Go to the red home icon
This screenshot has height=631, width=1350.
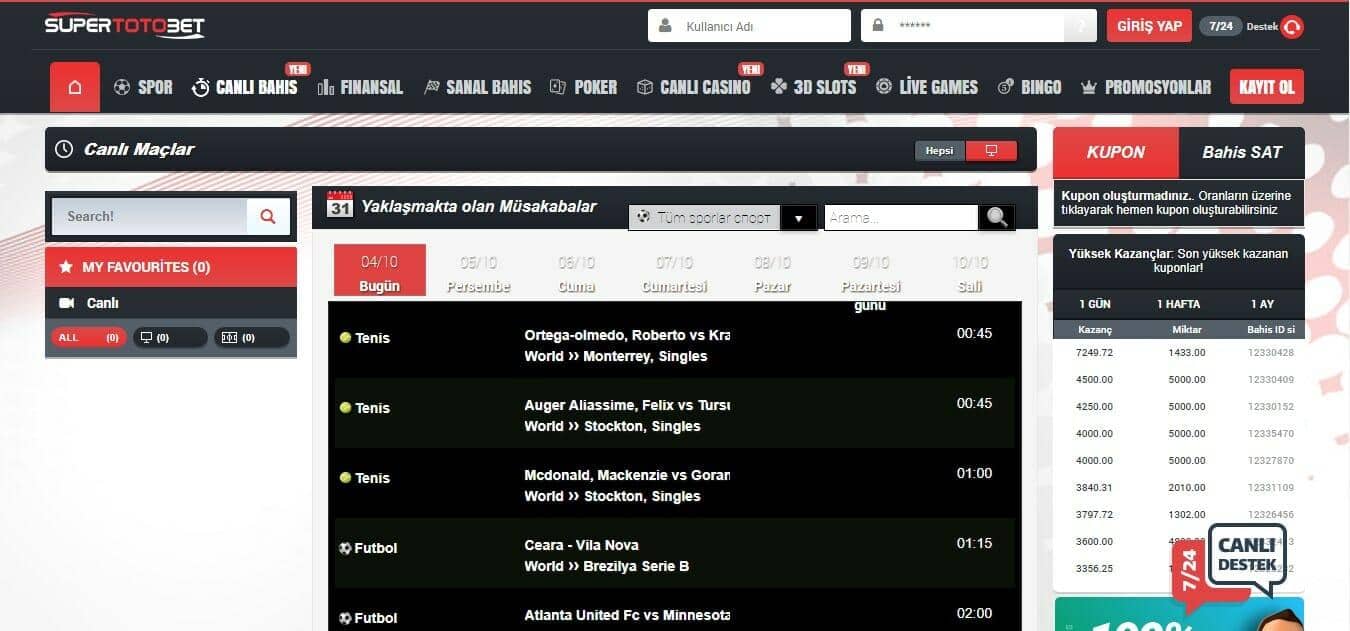tap(75, 87)
